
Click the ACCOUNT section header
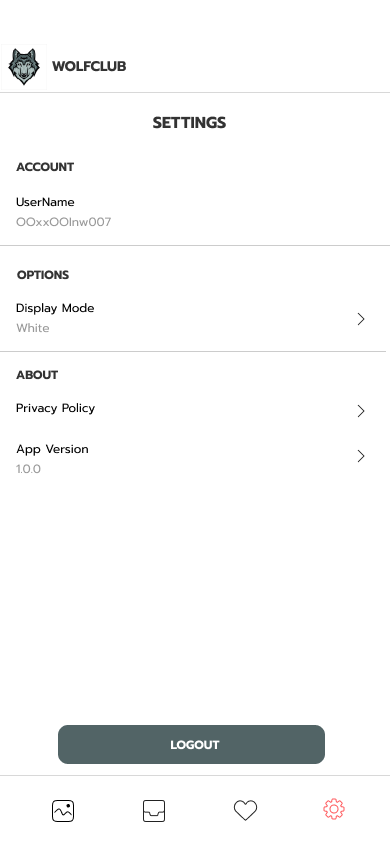(x=45, y=167)
